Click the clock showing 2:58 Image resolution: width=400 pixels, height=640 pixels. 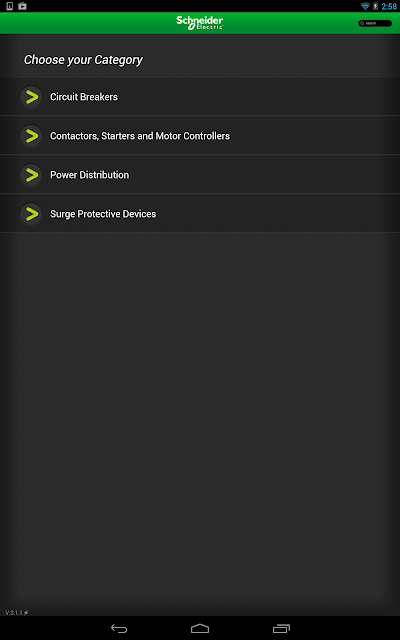coord(389,6)
